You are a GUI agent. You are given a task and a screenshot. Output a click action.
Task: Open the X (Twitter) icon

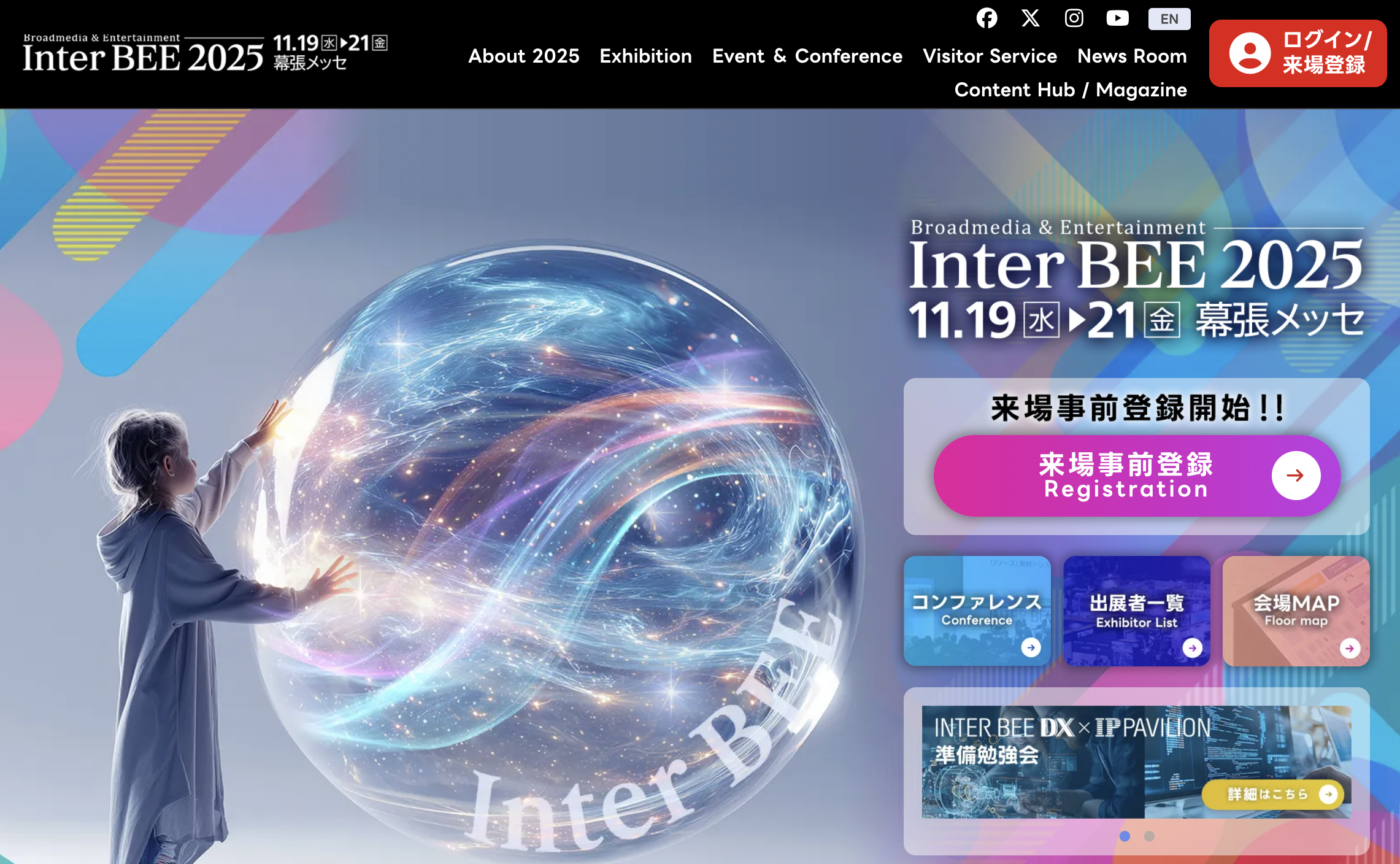click(1030, 18)
